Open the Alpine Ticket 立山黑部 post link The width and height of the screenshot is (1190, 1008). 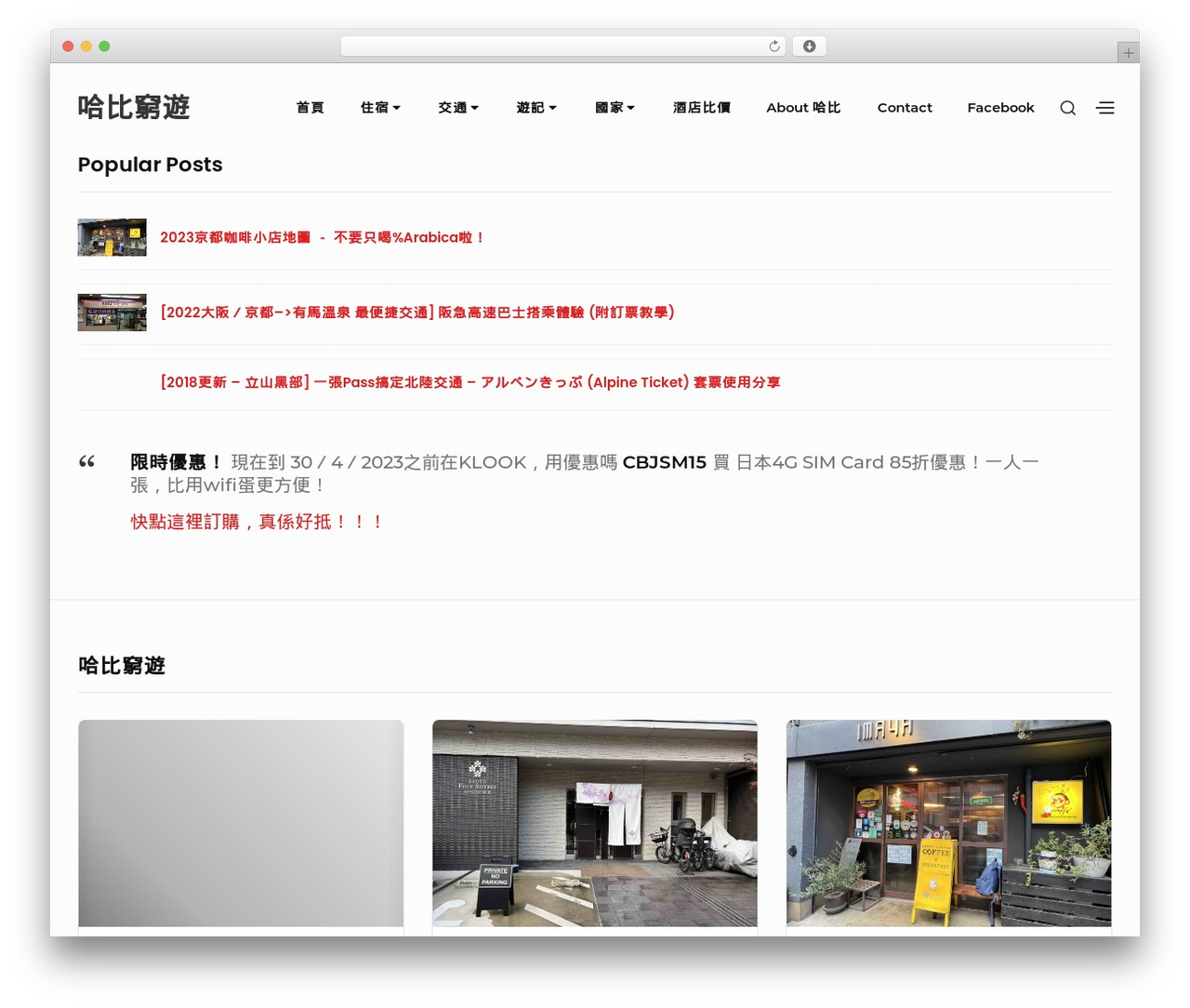coord(470,382)
